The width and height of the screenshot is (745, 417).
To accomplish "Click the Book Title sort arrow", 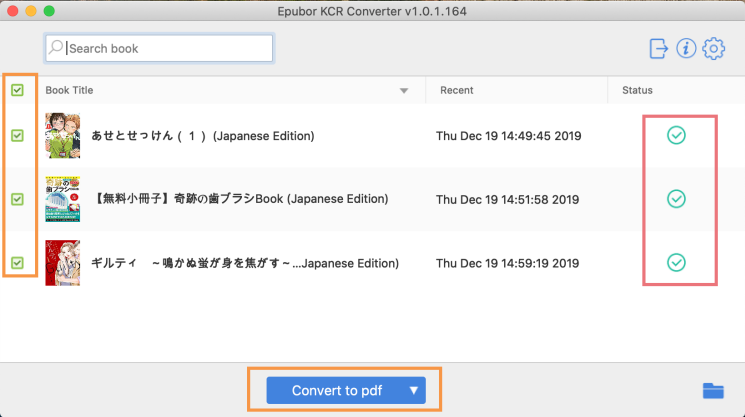I will pos(404,91).
